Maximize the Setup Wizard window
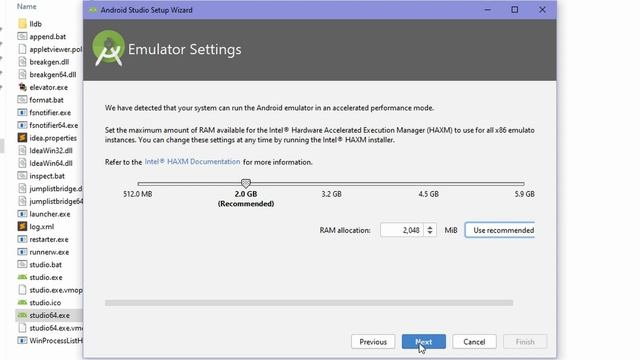 click(515, 10)
